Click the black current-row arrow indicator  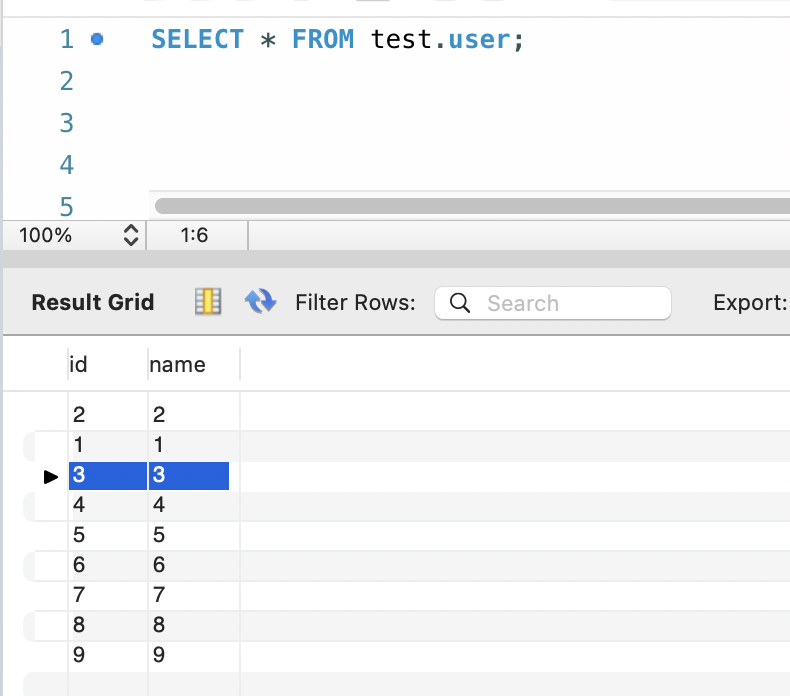coord(51,477)
